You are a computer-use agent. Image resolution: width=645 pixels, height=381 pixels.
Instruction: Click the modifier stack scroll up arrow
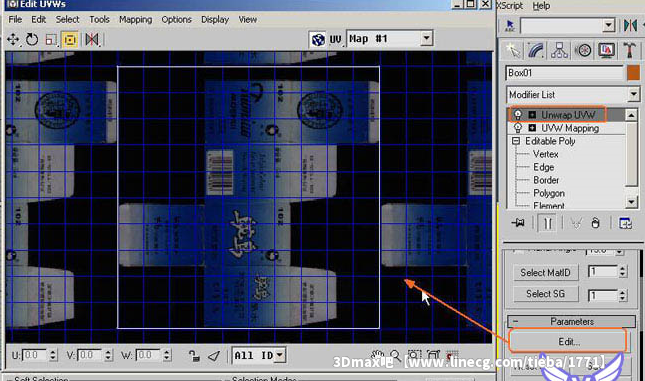pyautogui.click(x=631, y=115)
